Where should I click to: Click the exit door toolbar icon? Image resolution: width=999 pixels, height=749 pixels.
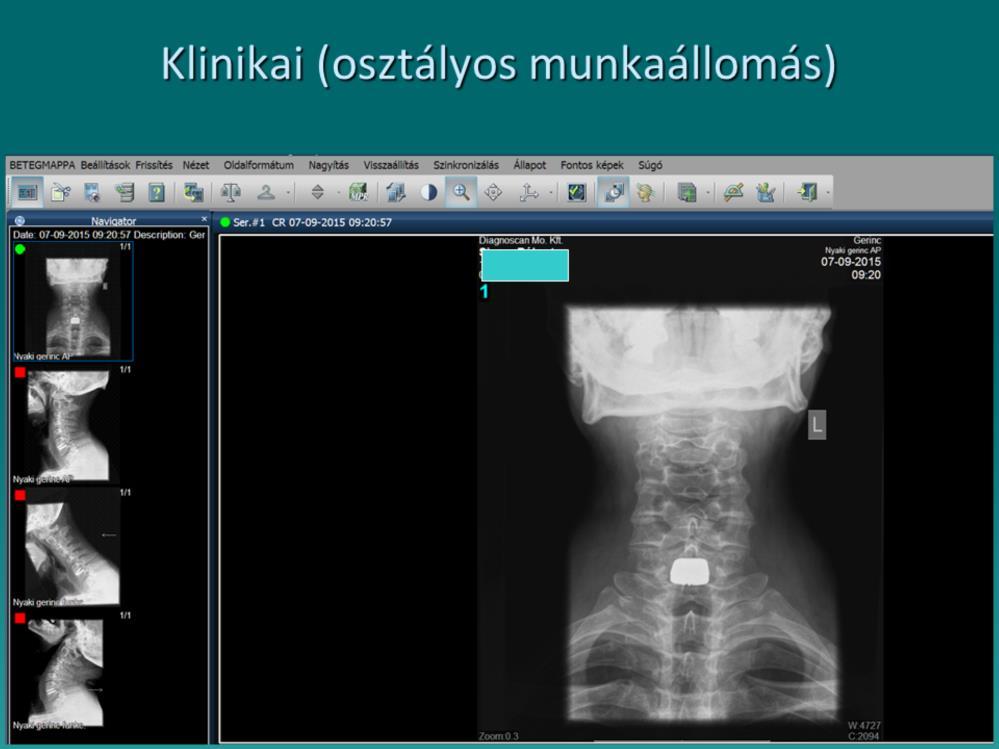click(x=807, y=192)
